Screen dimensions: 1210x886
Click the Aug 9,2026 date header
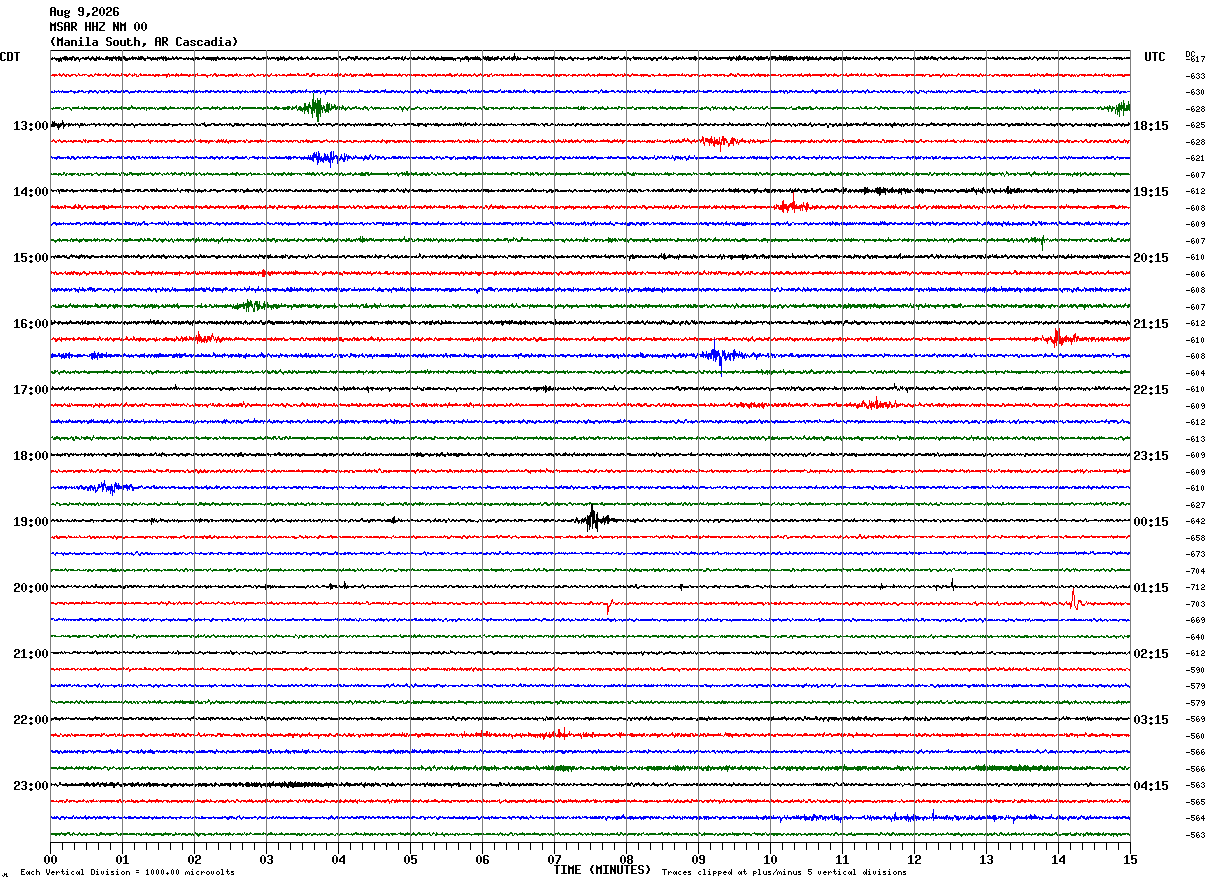[84, 12]
